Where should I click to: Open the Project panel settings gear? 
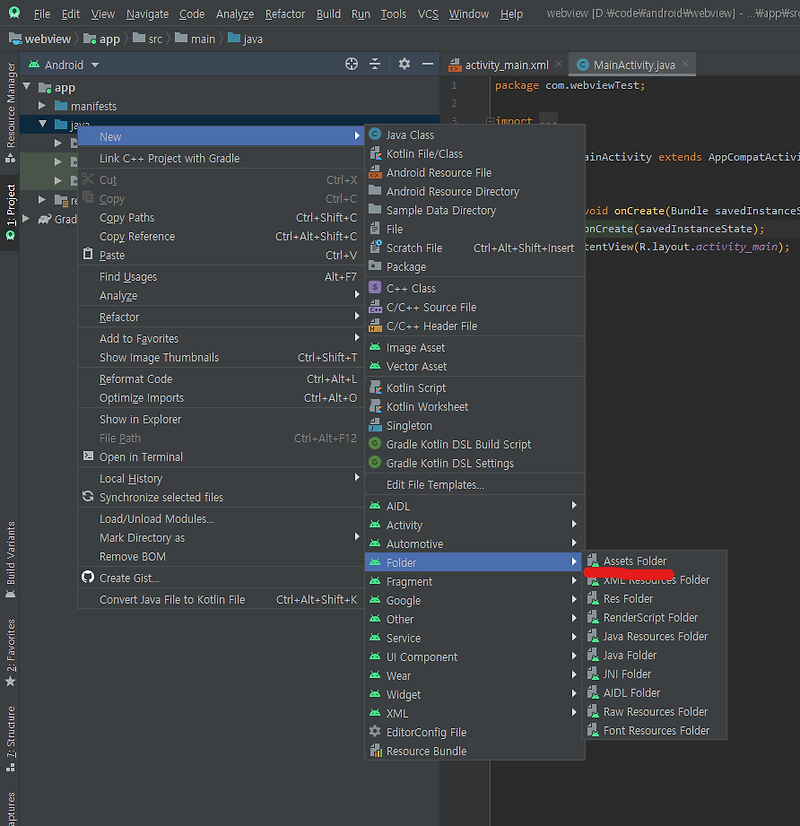click(404, 63)
